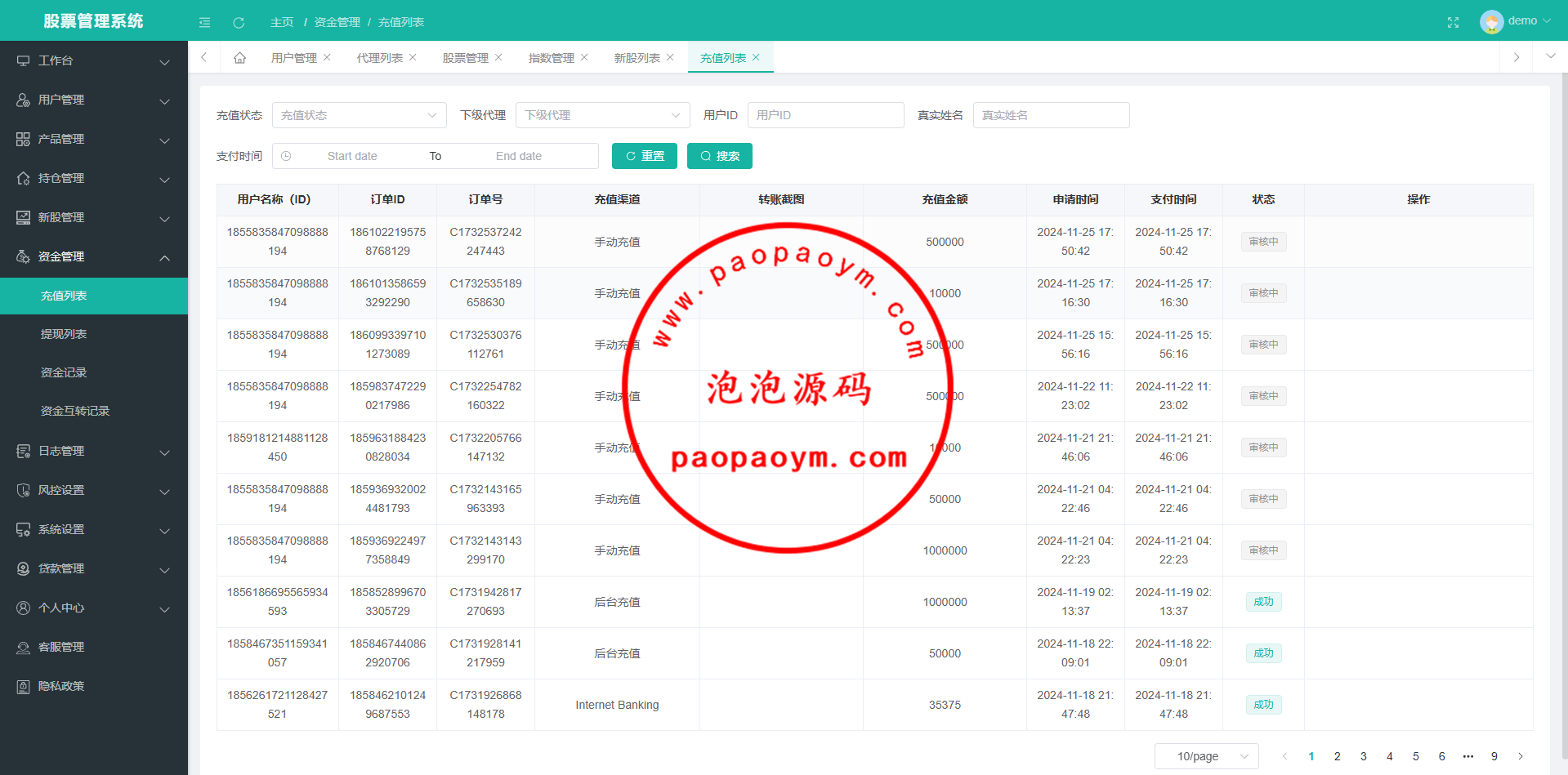Switch to the 用户管理 tab

pos(294,58)
